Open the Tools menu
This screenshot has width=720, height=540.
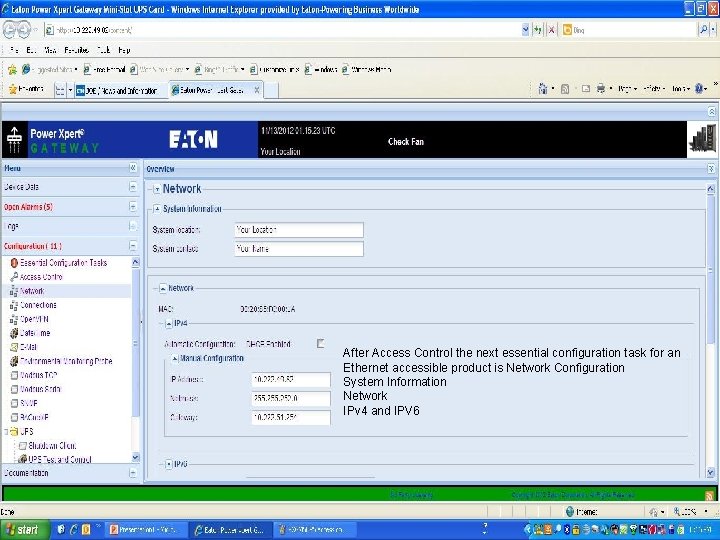point(103,50)
